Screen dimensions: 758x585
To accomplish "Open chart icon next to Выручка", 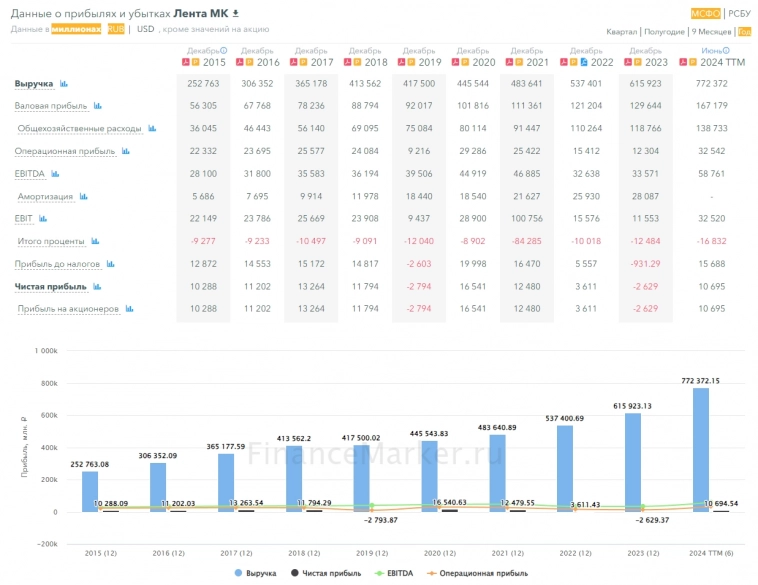I will point(64,84).
